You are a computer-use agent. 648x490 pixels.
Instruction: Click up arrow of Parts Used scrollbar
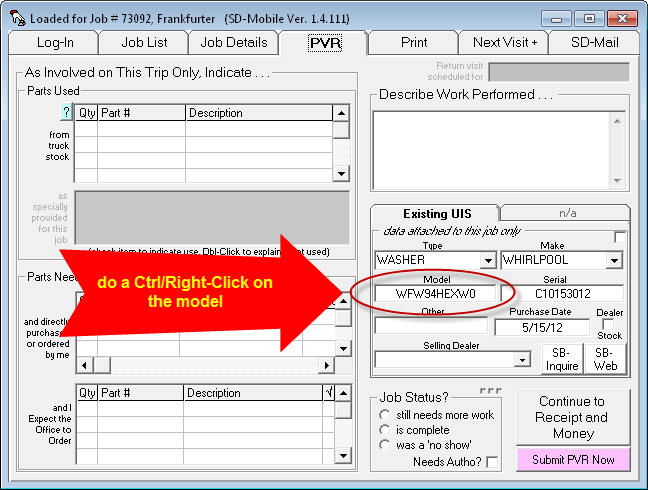pos(341,113)
